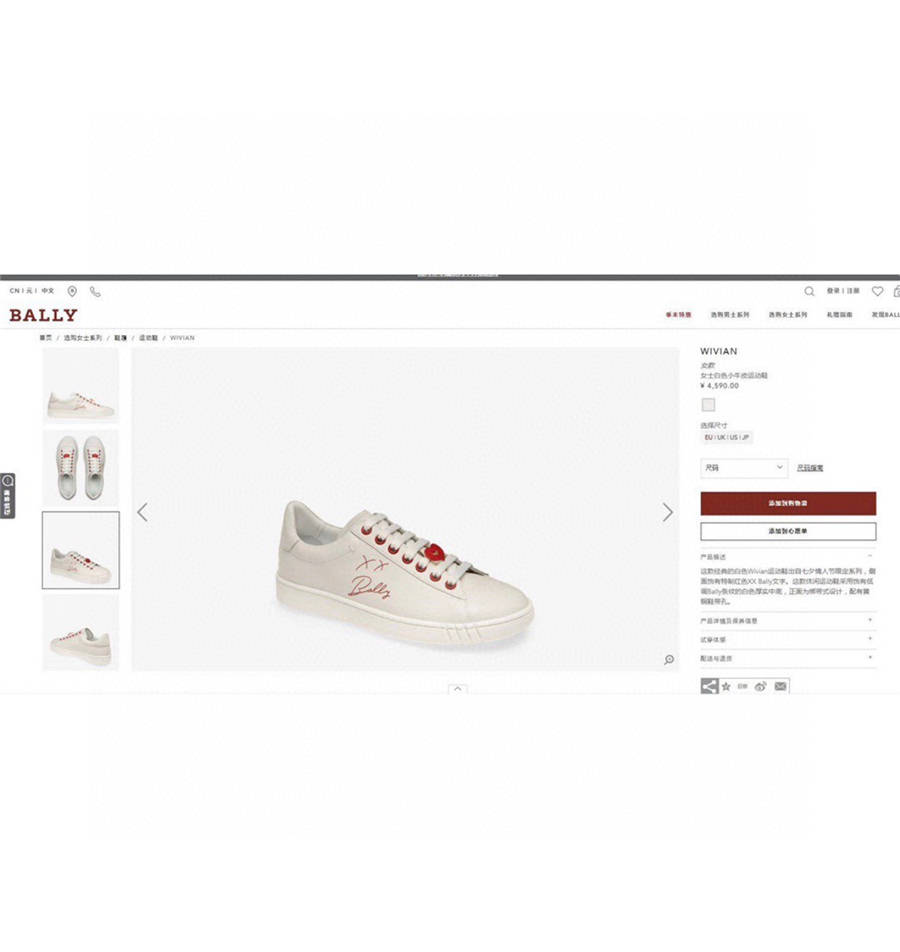Open the men's collection menu
This screenshot has width=900, height=952.
click(729, 314)
